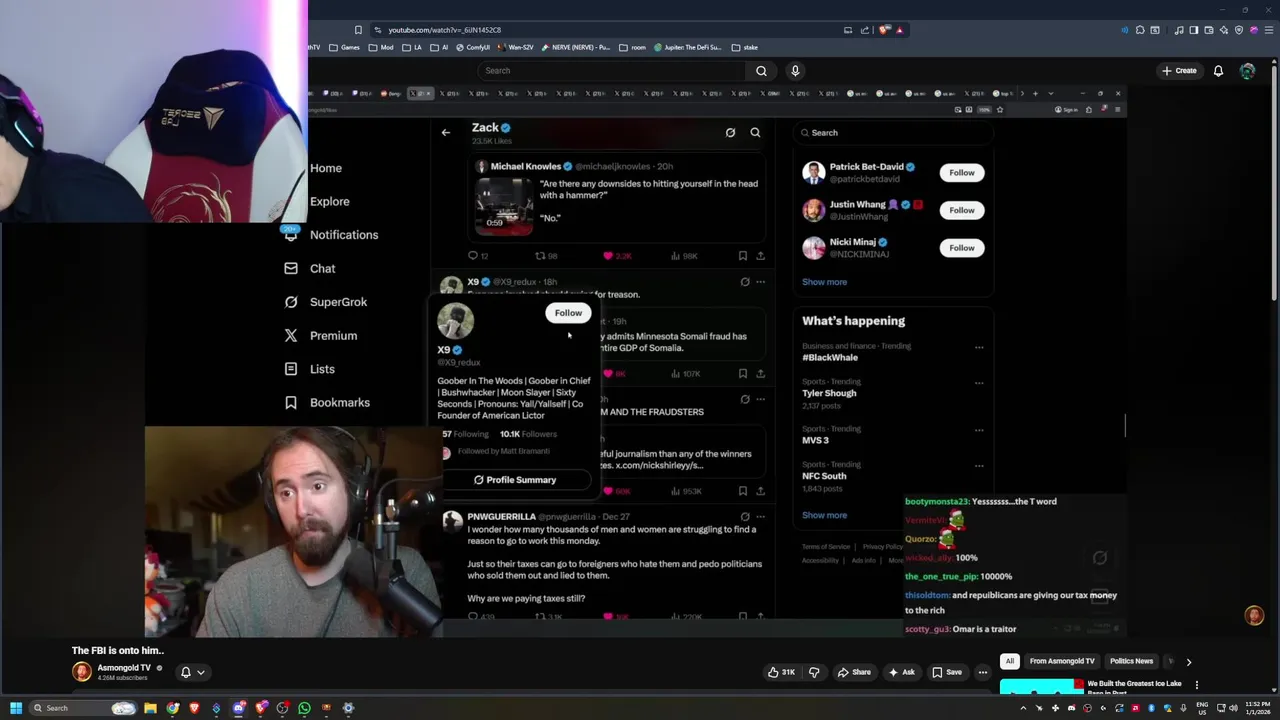
Task: Open Premium in the X sidebar
Action: [x=321, y=336]
